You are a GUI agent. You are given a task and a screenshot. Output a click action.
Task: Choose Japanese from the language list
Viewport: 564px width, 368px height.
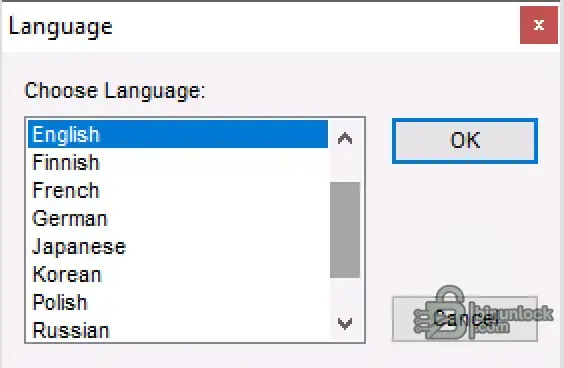[178, 246]
